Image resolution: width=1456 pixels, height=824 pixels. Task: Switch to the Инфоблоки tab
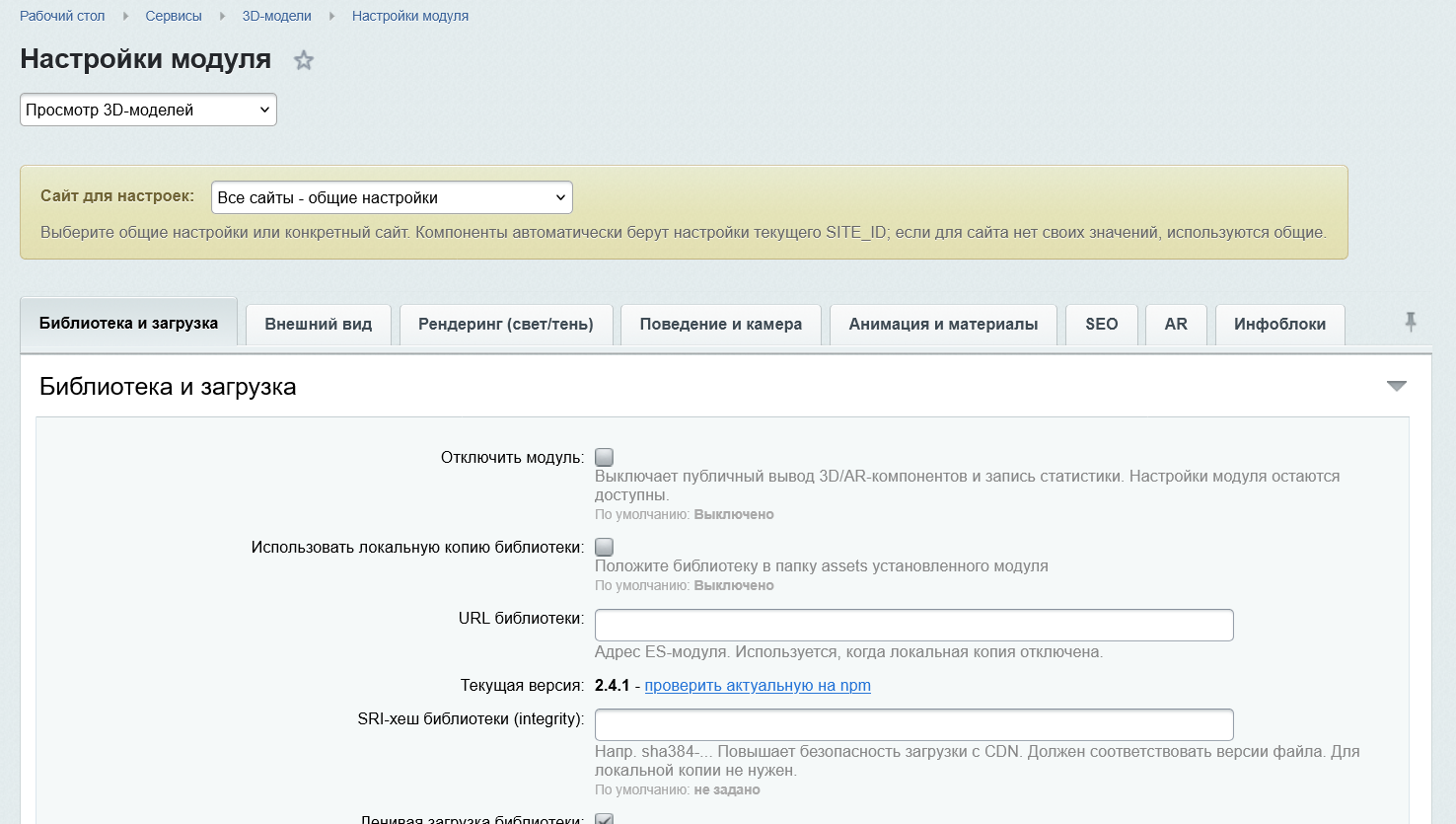1279,324
